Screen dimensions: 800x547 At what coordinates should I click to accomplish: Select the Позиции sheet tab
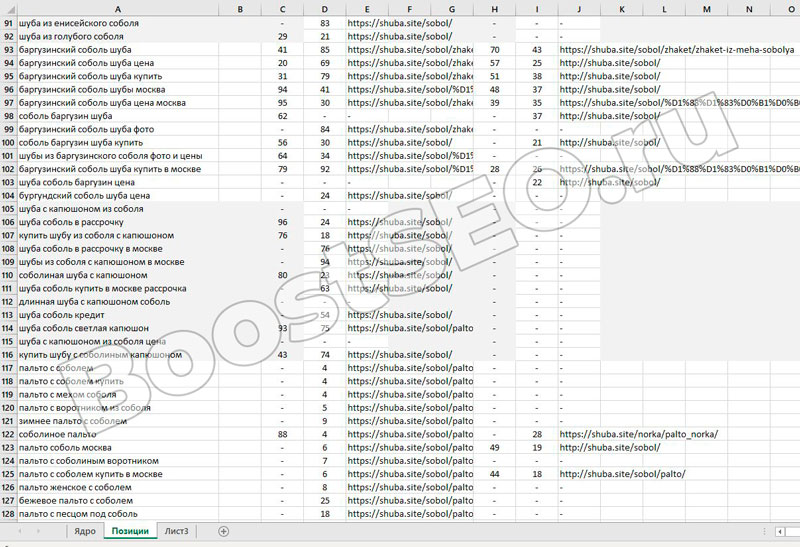click(130, 531)
